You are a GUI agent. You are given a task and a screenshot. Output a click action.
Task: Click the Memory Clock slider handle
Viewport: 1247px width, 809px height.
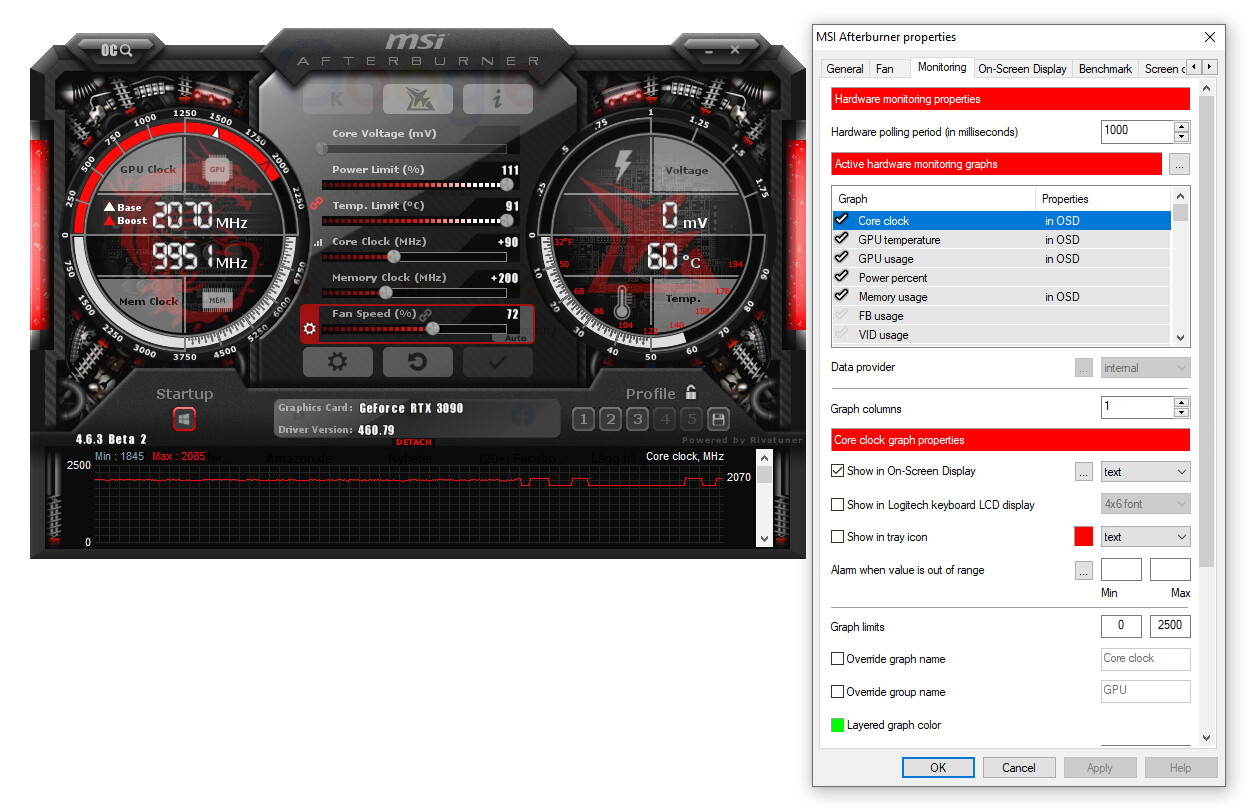(x=386, y=292)
